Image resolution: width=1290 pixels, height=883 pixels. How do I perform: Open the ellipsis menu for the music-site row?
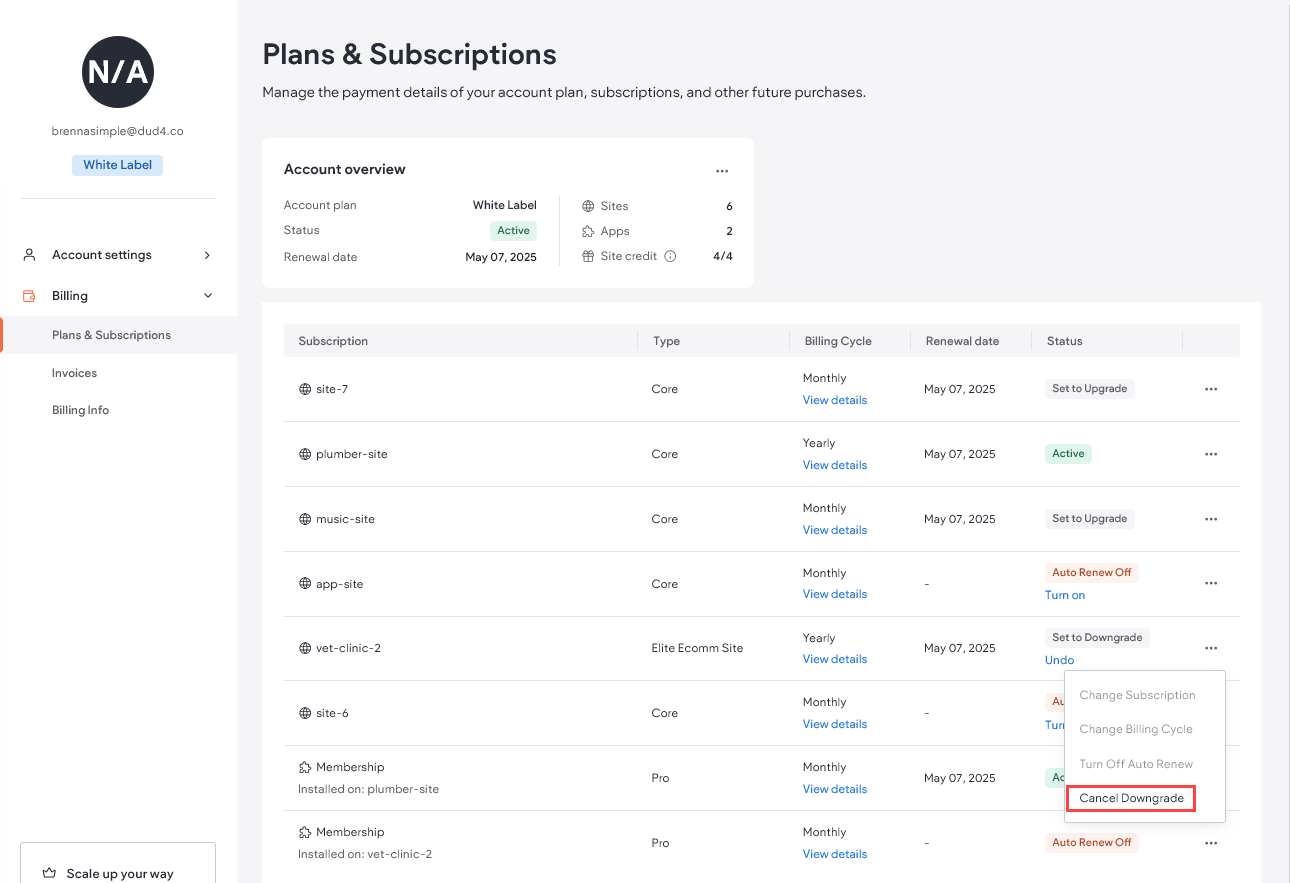click(1211, 518)
